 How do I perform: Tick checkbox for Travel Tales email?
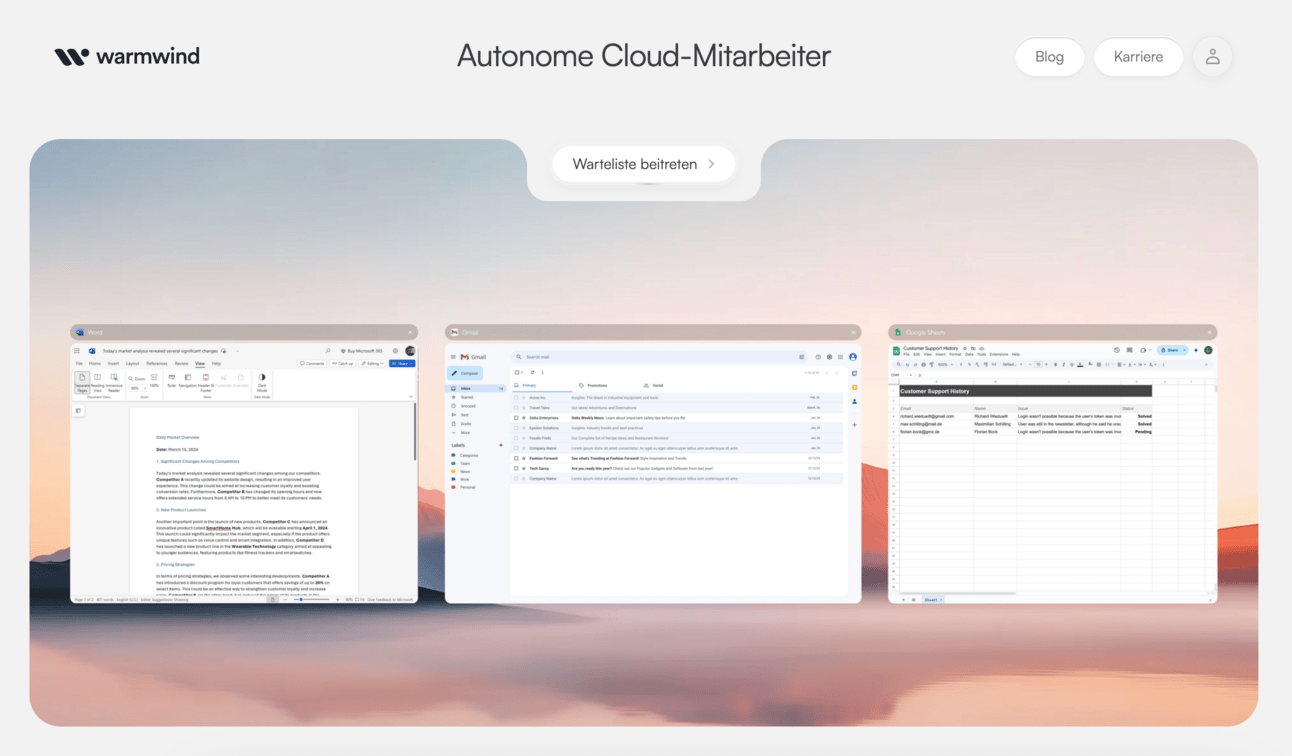[516, 408]
